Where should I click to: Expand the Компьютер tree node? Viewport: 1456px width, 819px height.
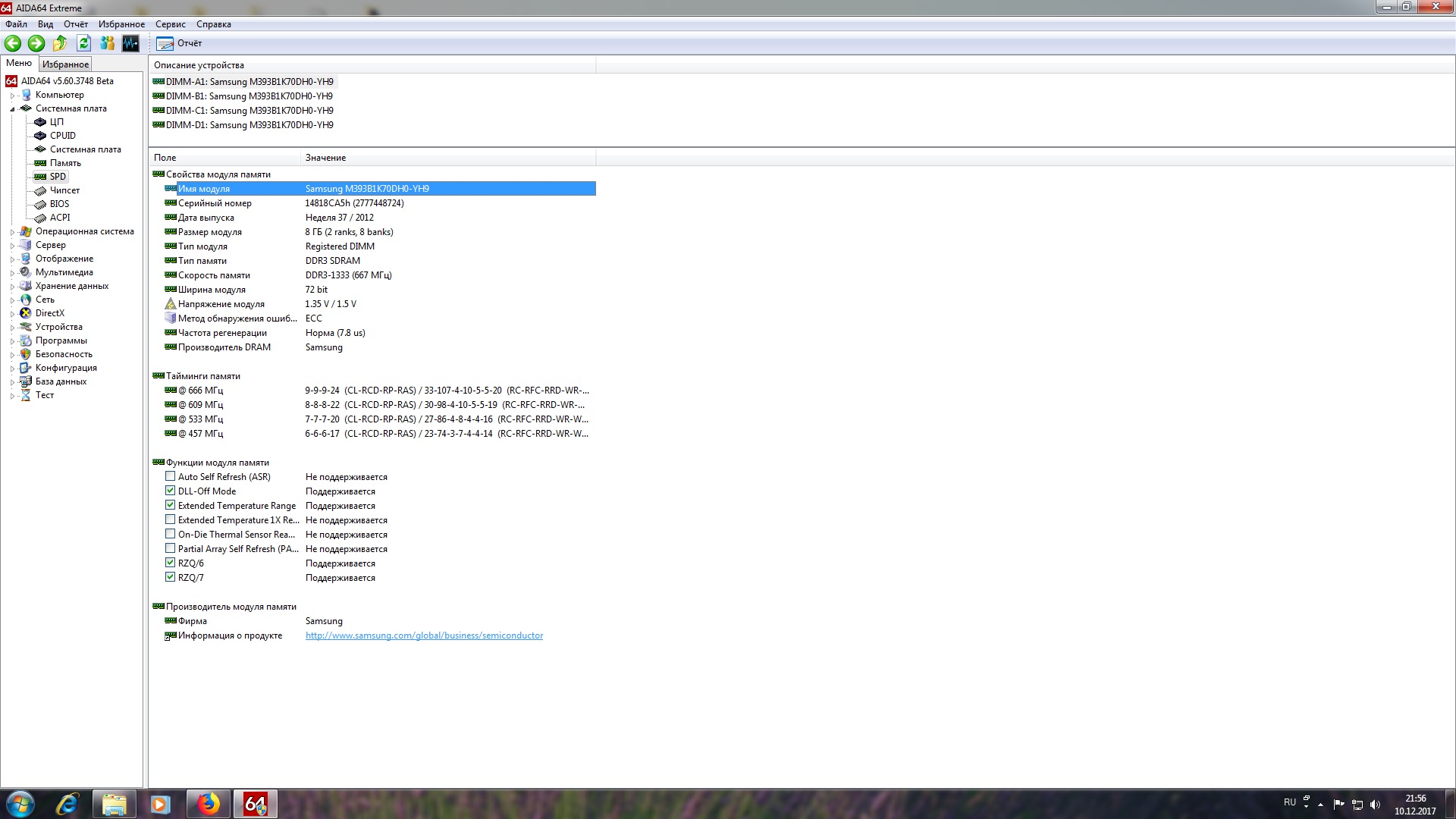[x=12, y=96]
